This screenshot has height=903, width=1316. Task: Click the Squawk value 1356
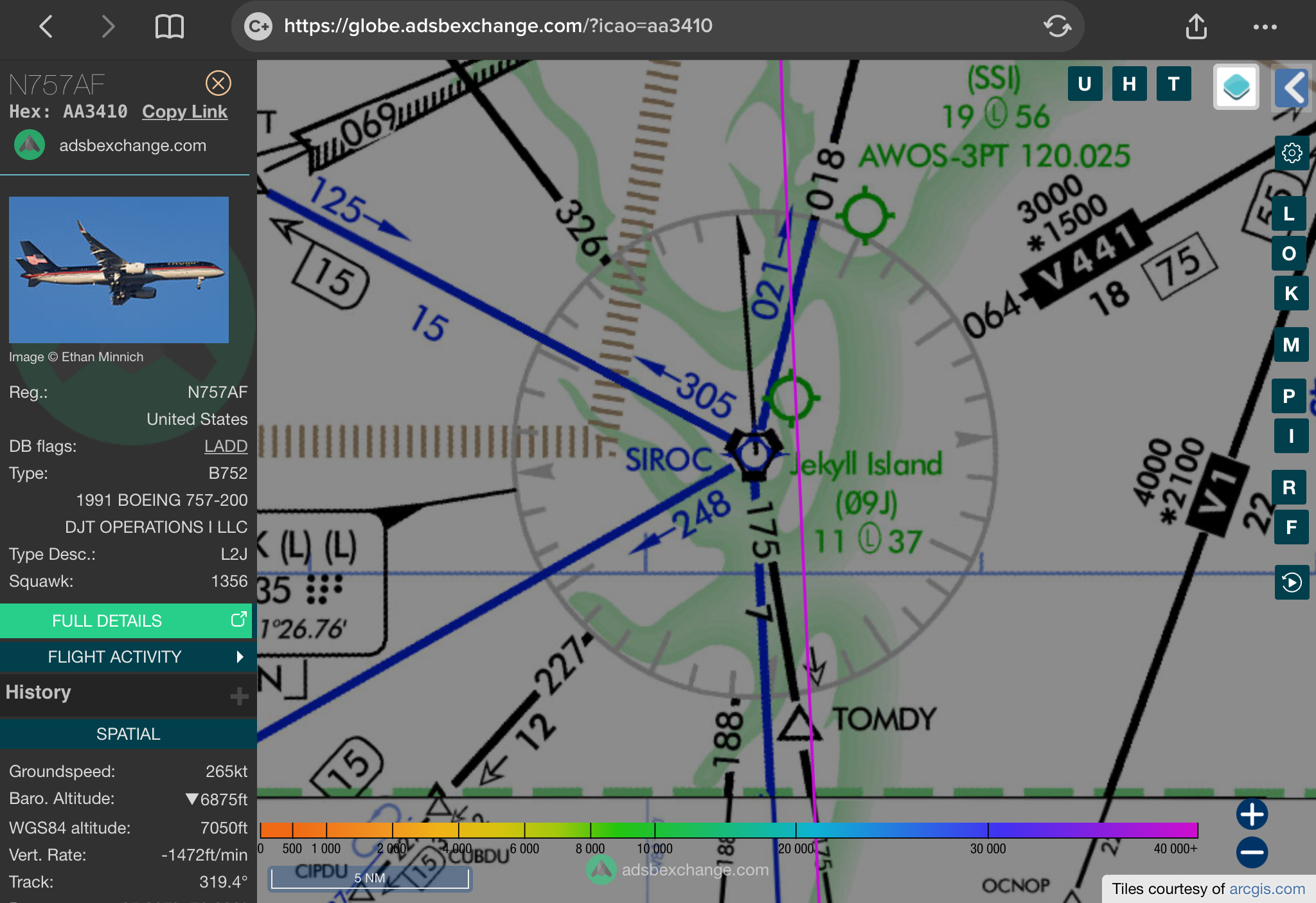[229, 581]
